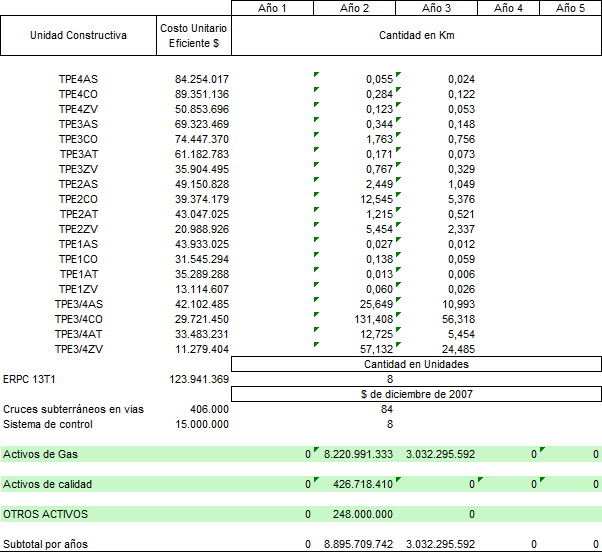Image resolution: width=602 pixels, height=552 pixels.
Task: Click the Año 3 column header
Action: point(436,8)
